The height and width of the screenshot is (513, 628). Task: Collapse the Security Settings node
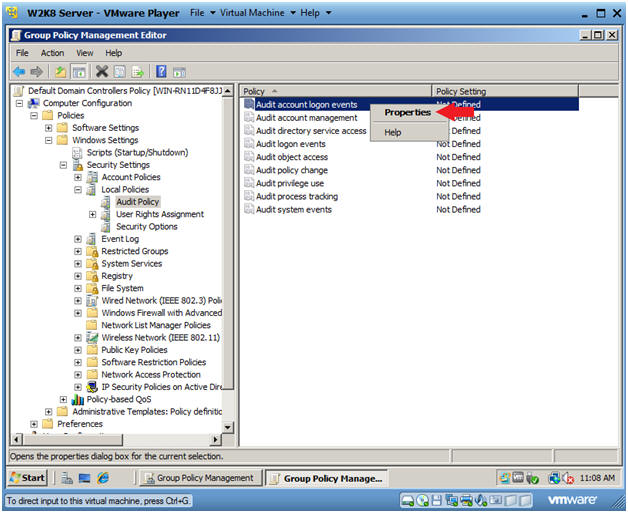click(63, 165)
